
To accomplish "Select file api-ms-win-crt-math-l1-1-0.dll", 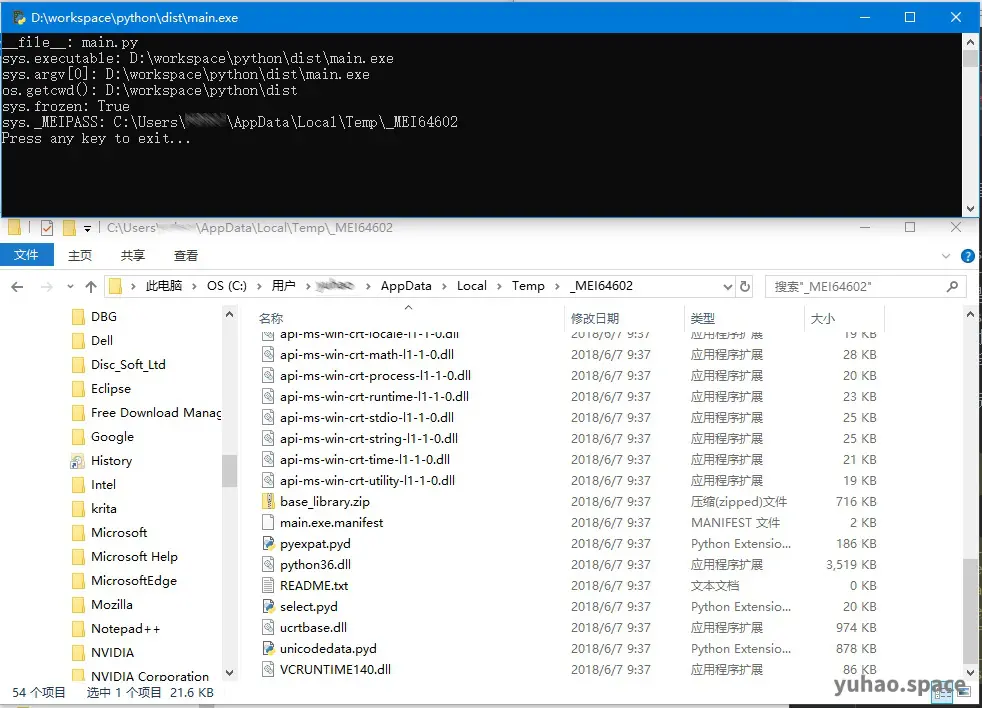I will pyautogui.click(x=367, y=355).
